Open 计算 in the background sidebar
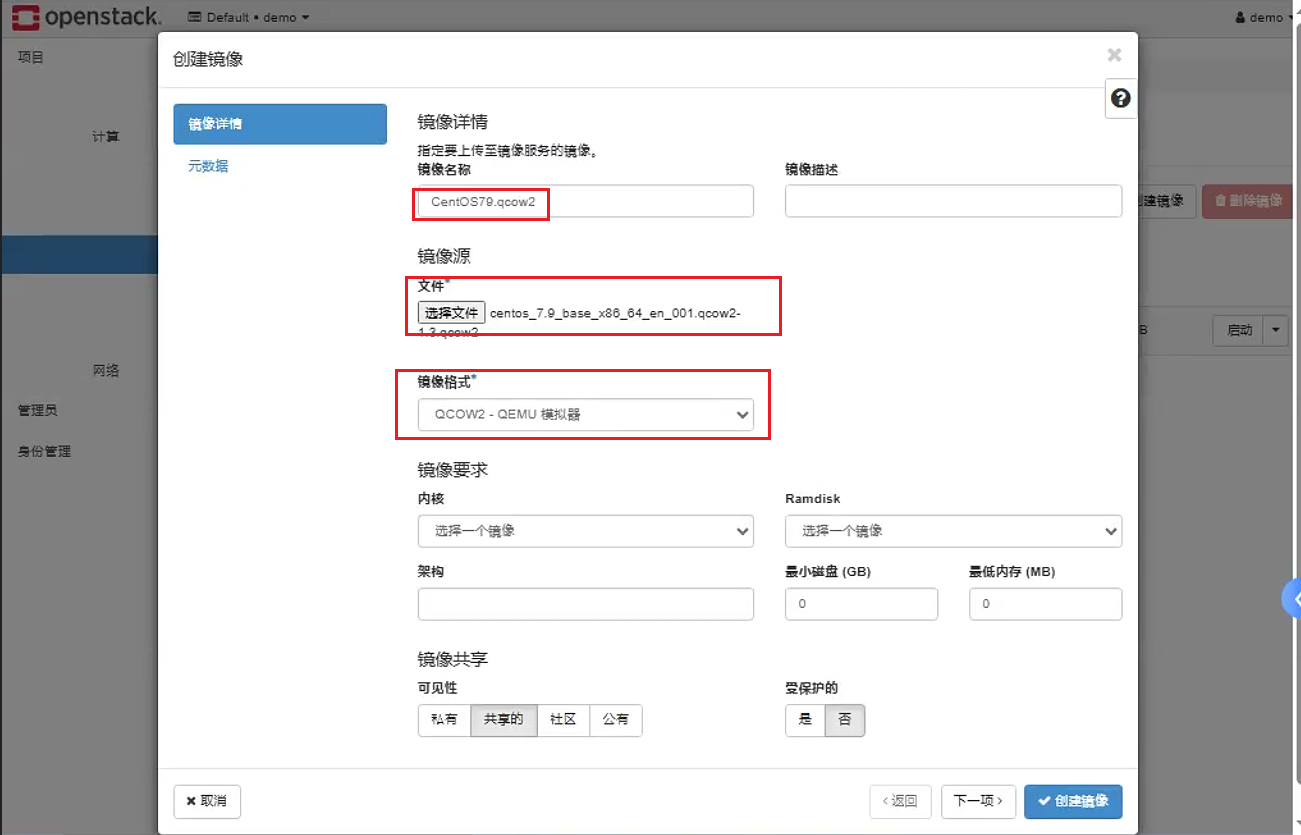The height and width of the screenshot is (835, 1301). (x=106, y=136)
